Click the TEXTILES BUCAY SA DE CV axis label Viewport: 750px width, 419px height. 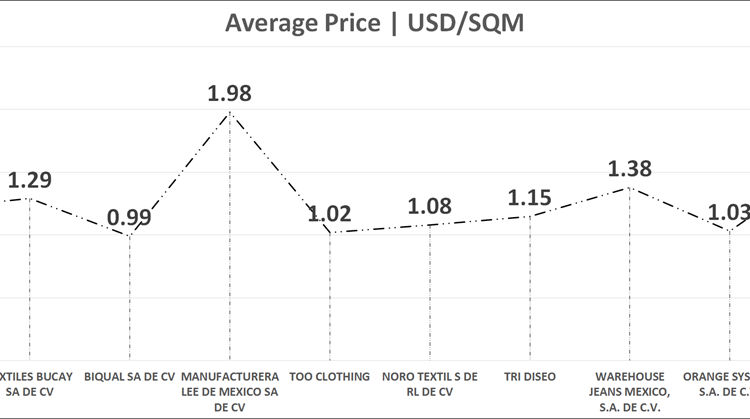28,384
